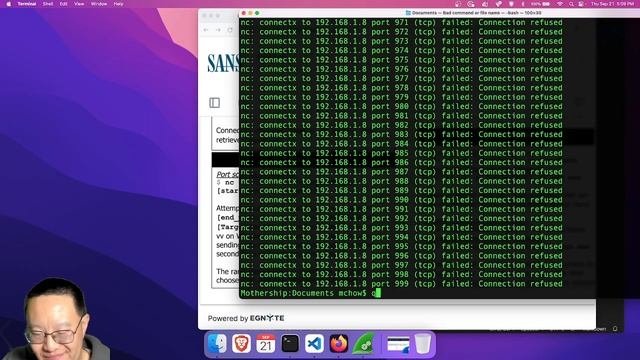Click notification bell icon at browser bottom
640x360 pixels.
pos(615,329)
